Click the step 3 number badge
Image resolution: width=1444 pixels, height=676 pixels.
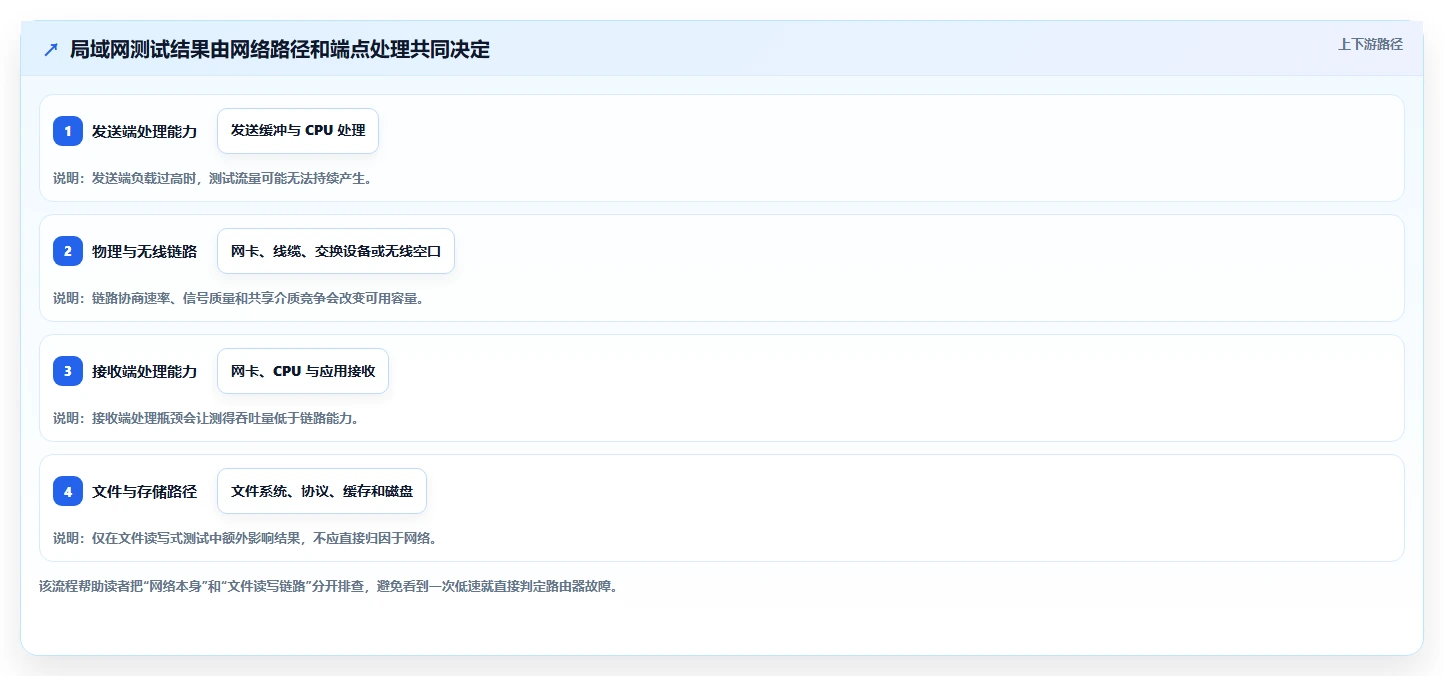68,371
